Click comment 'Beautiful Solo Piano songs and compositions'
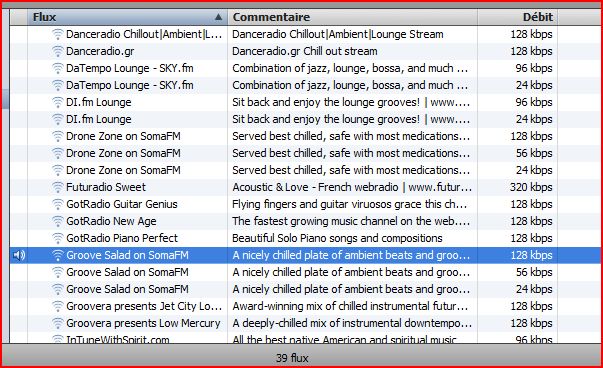The image size is (603, 368). [x=337, y=238]
